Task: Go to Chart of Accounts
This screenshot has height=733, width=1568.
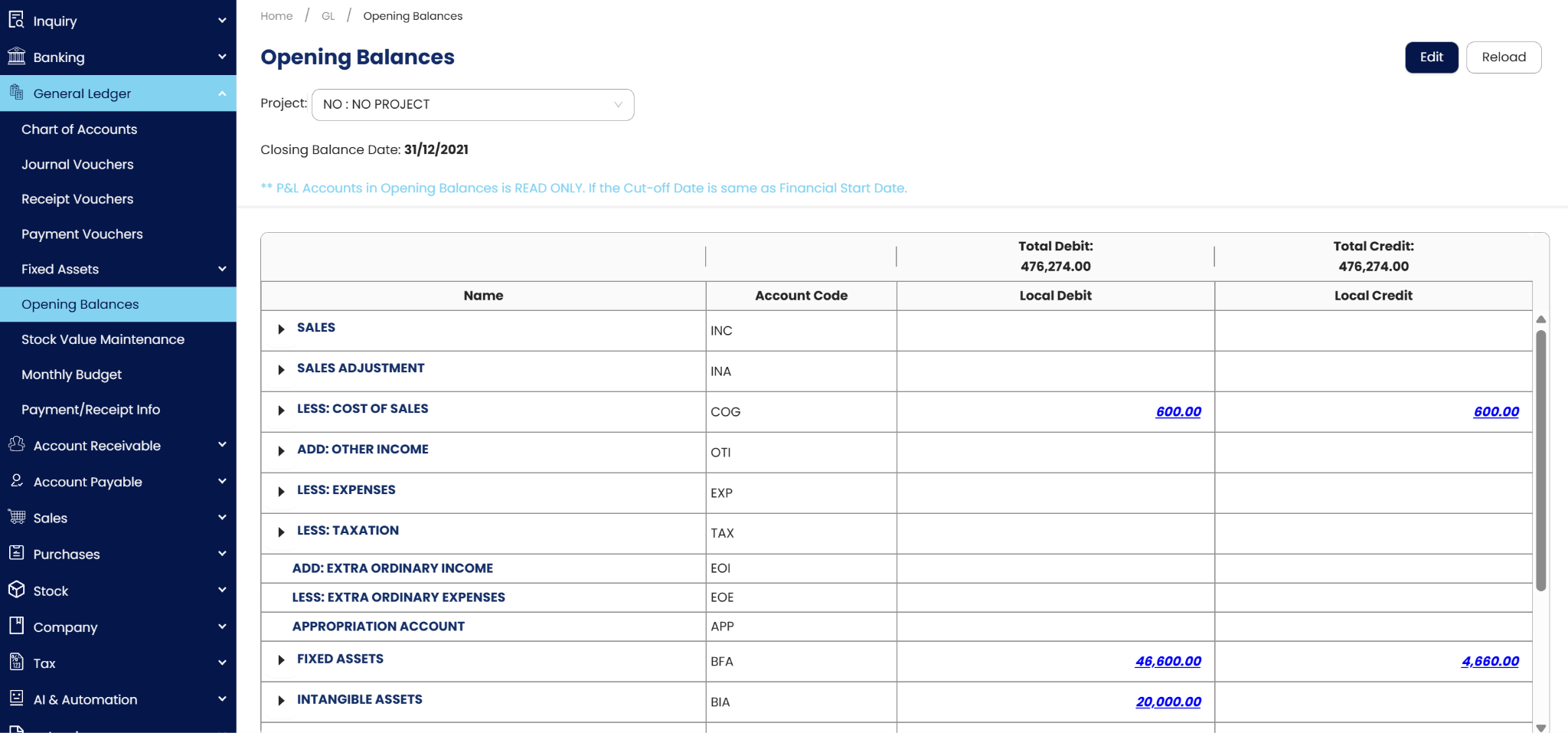Action: pos(79,129)
